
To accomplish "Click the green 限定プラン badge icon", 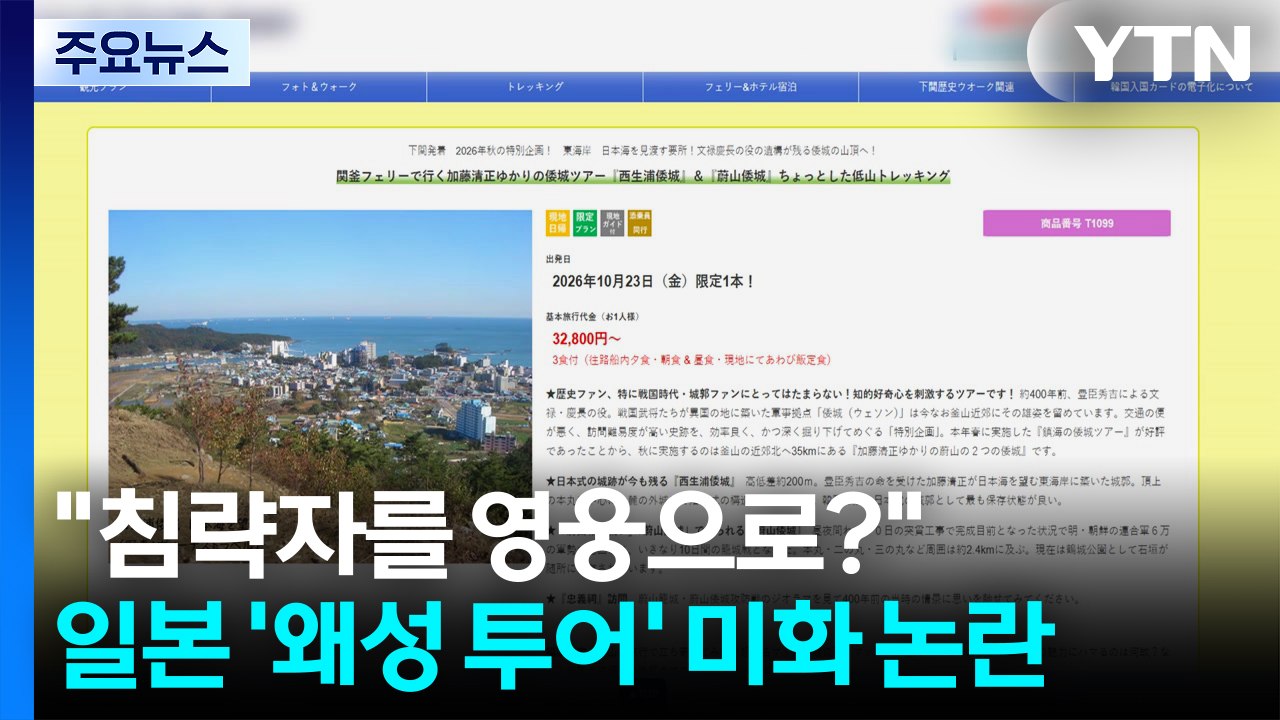I will 585,223.
